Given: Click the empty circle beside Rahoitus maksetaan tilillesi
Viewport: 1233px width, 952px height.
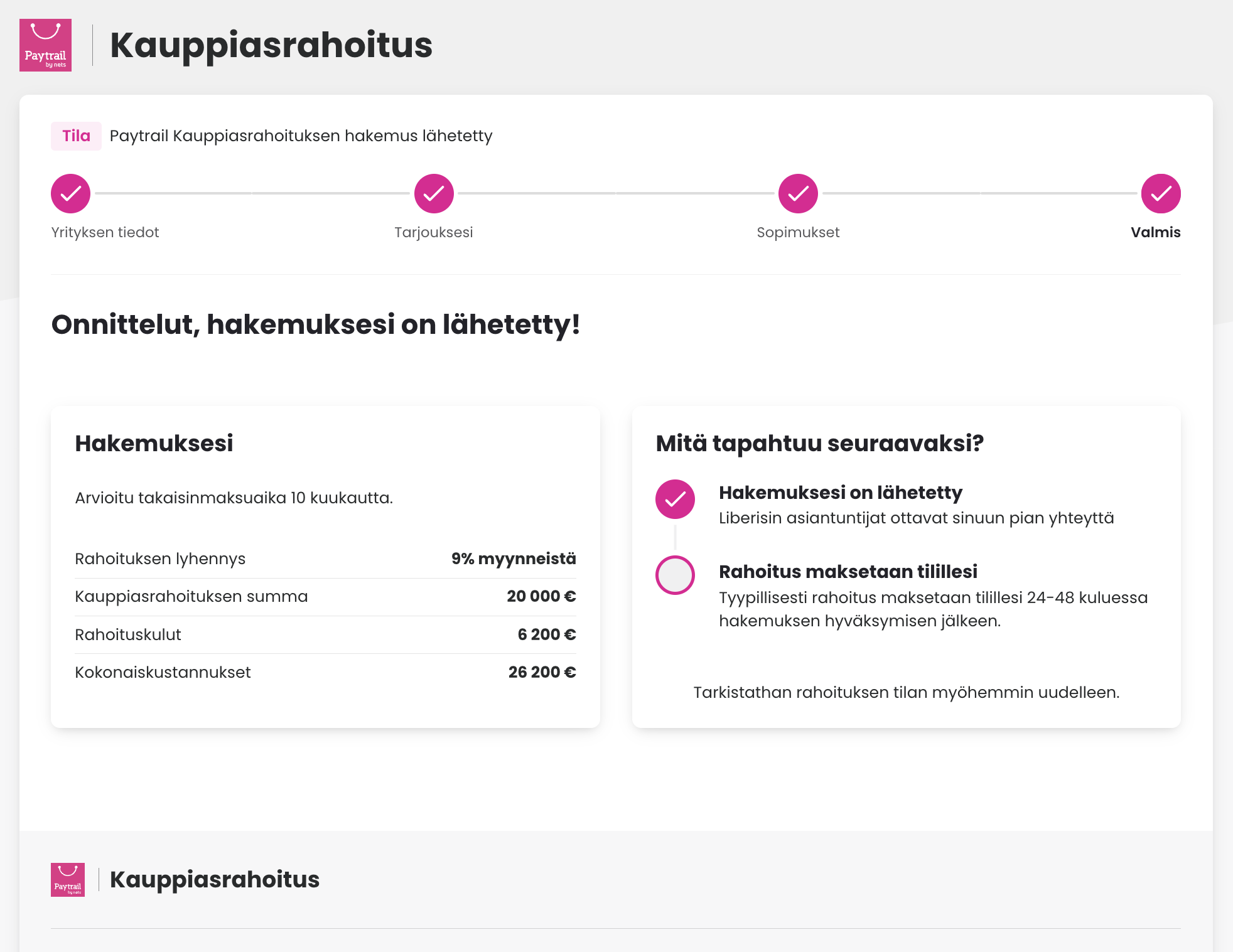Looking at the screenshot, I should tap(675, 575).
